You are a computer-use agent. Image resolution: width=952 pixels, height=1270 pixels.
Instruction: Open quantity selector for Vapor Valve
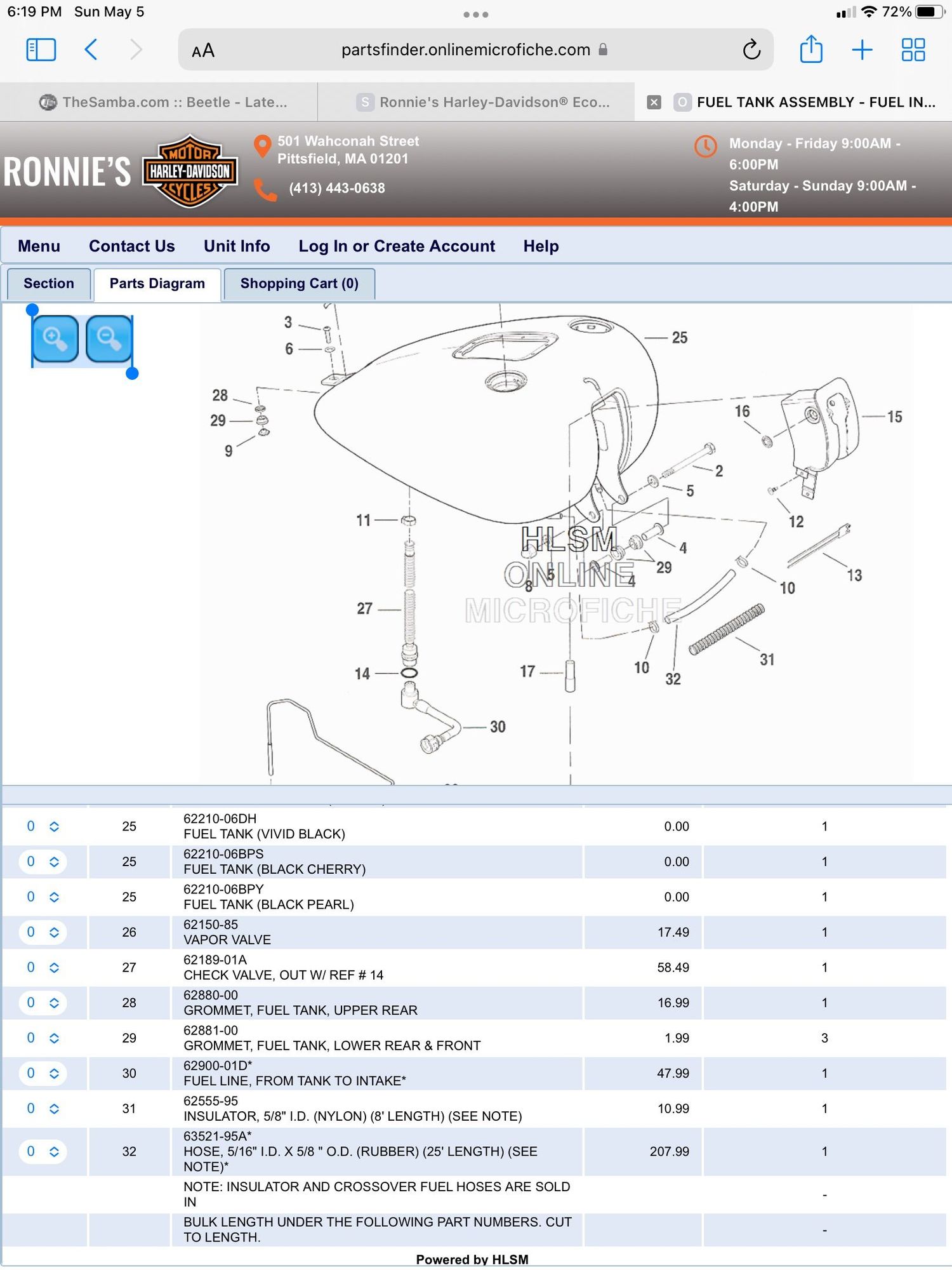43,932
